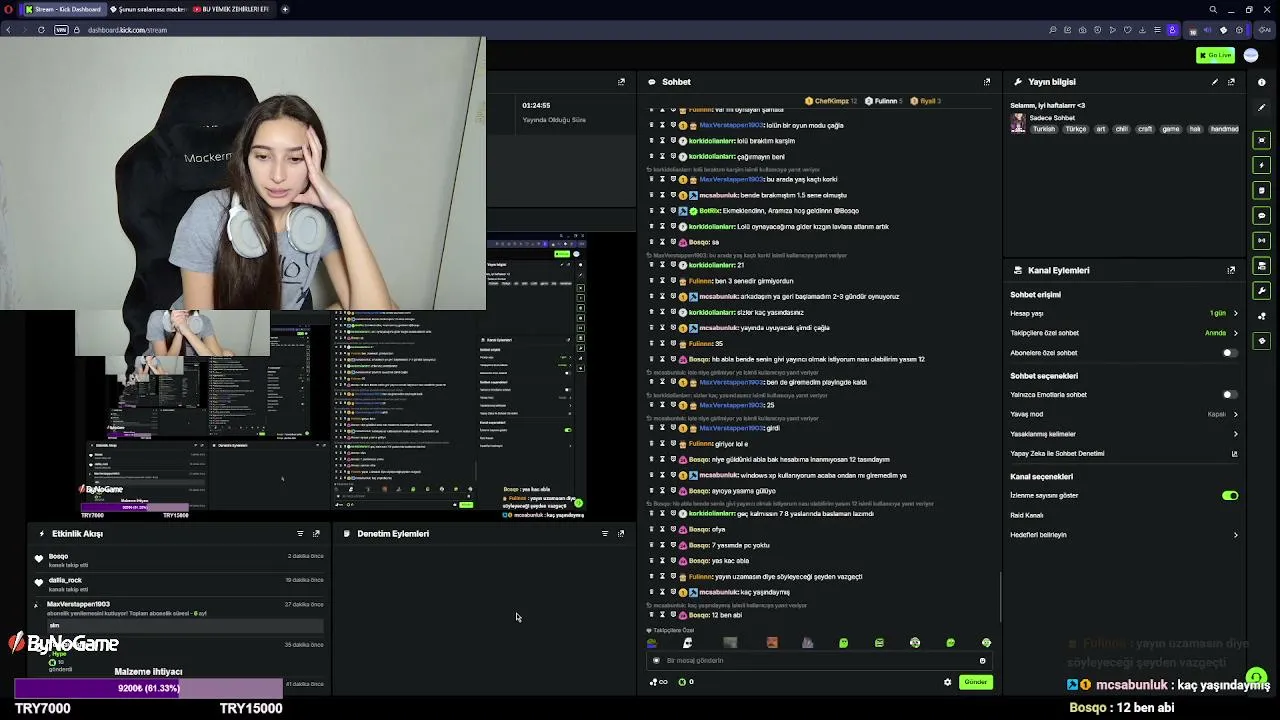Switch to the Stream - Kick Dashboard tab

click(63, 9)
